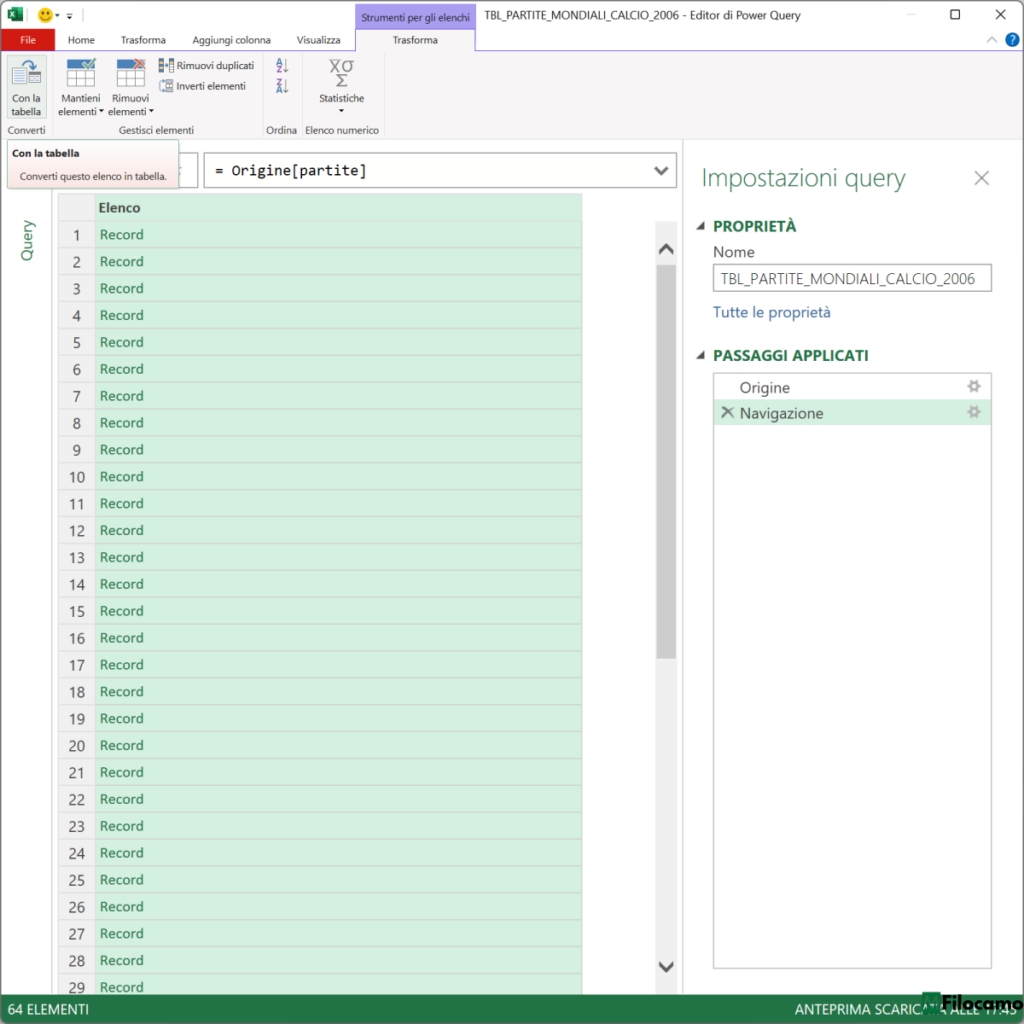This screenshot has height=1024, width=1024.
Task: Open Tutte le proprietà link
Action: click(771, 312)
